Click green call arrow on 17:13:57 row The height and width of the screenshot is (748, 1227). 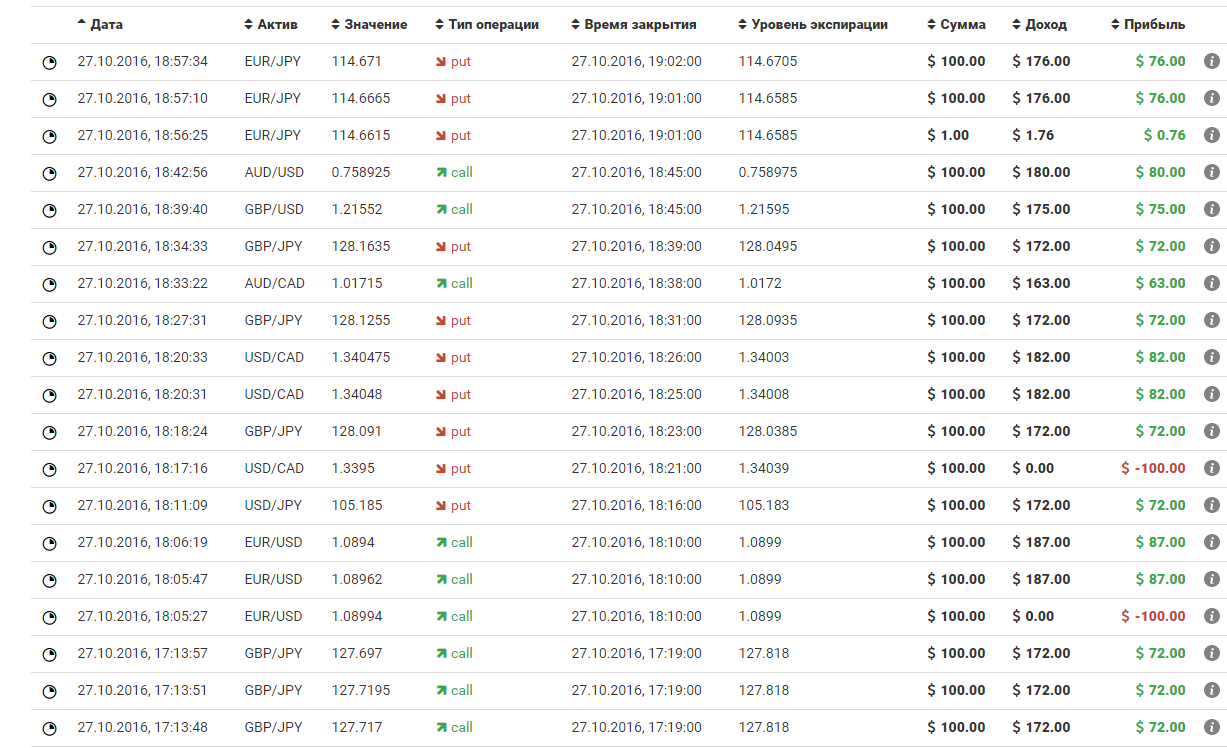[x=441, y=654]
